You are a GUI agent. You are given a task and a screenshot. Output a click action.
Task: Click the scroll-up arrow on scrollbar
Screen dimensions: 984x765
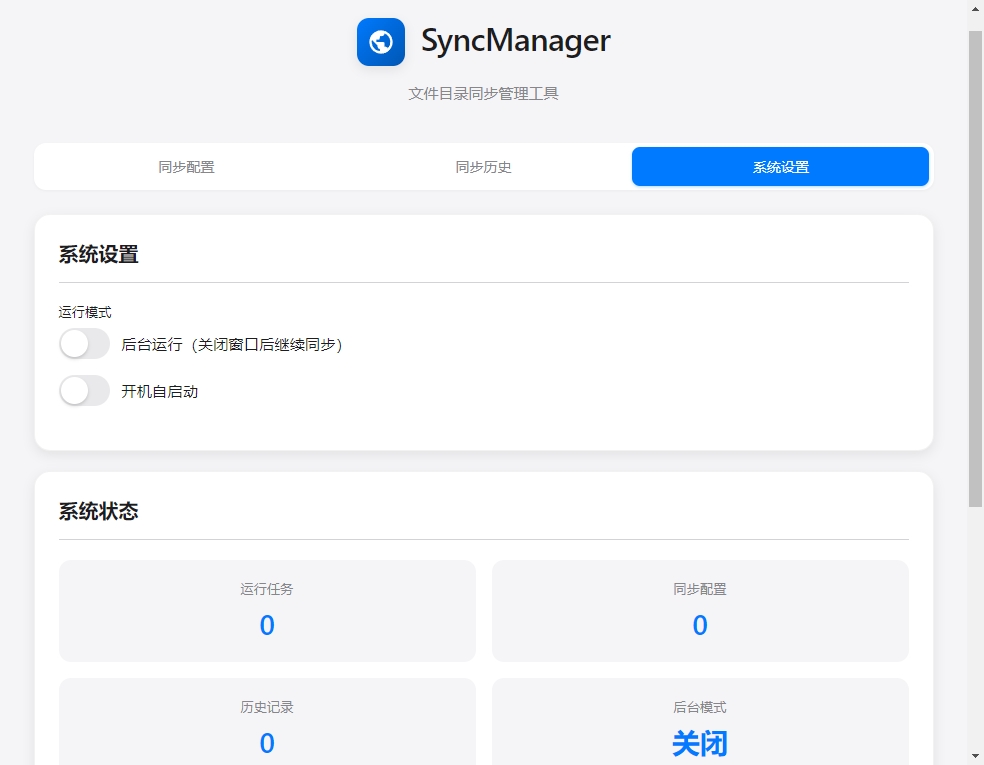tap(971, 8)
